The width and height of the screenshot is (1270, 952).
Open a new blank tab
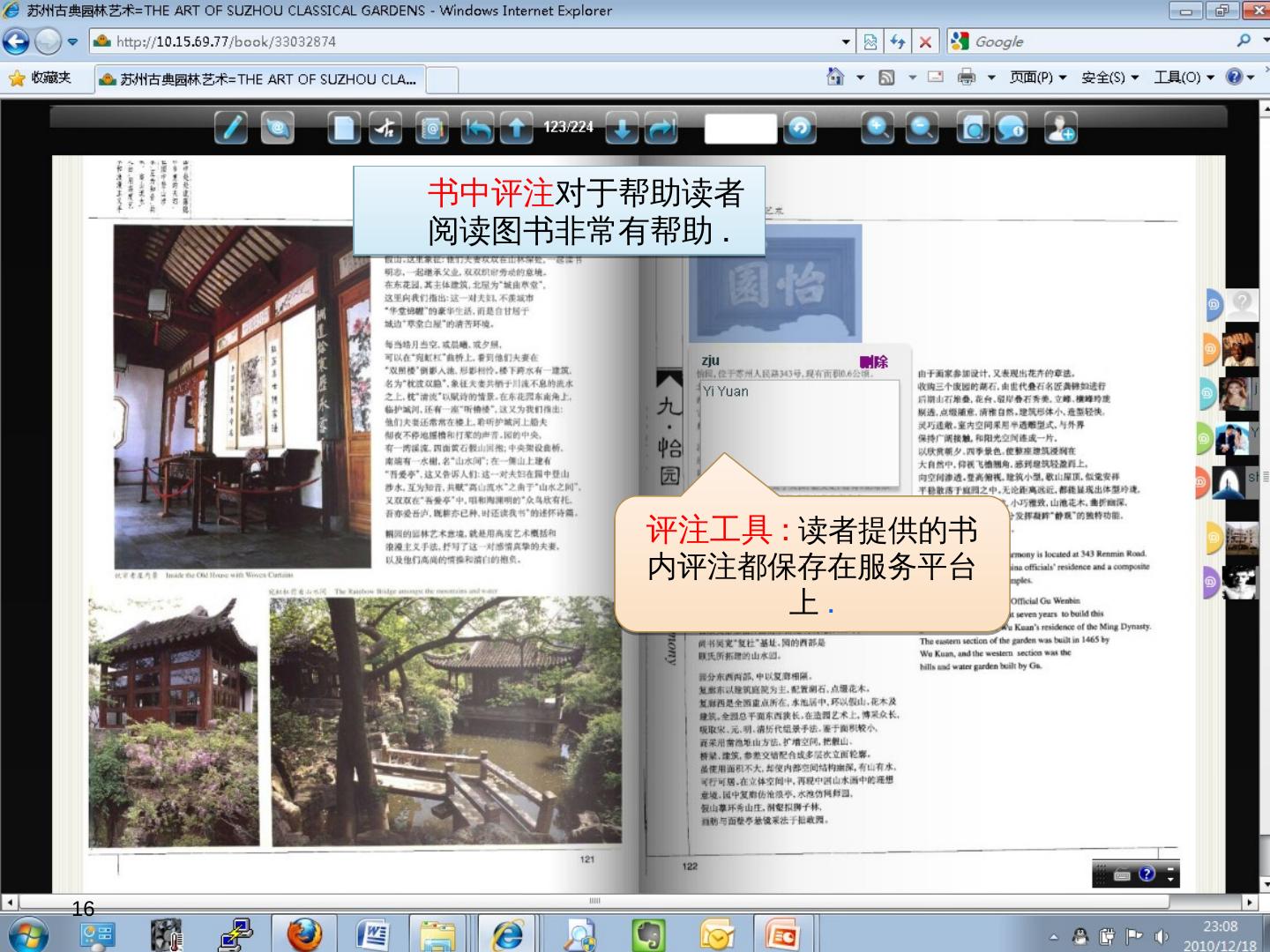(443, 79)
